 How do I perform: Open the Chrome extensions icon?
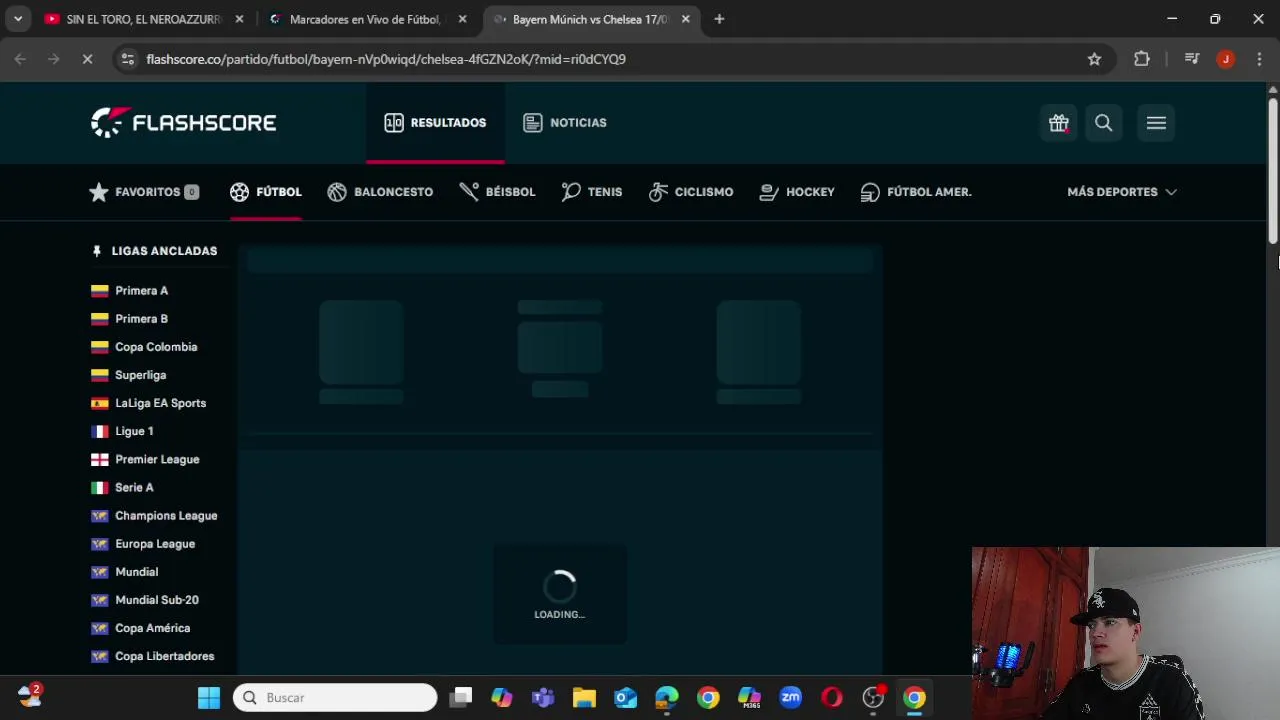tap(1142, 59)
